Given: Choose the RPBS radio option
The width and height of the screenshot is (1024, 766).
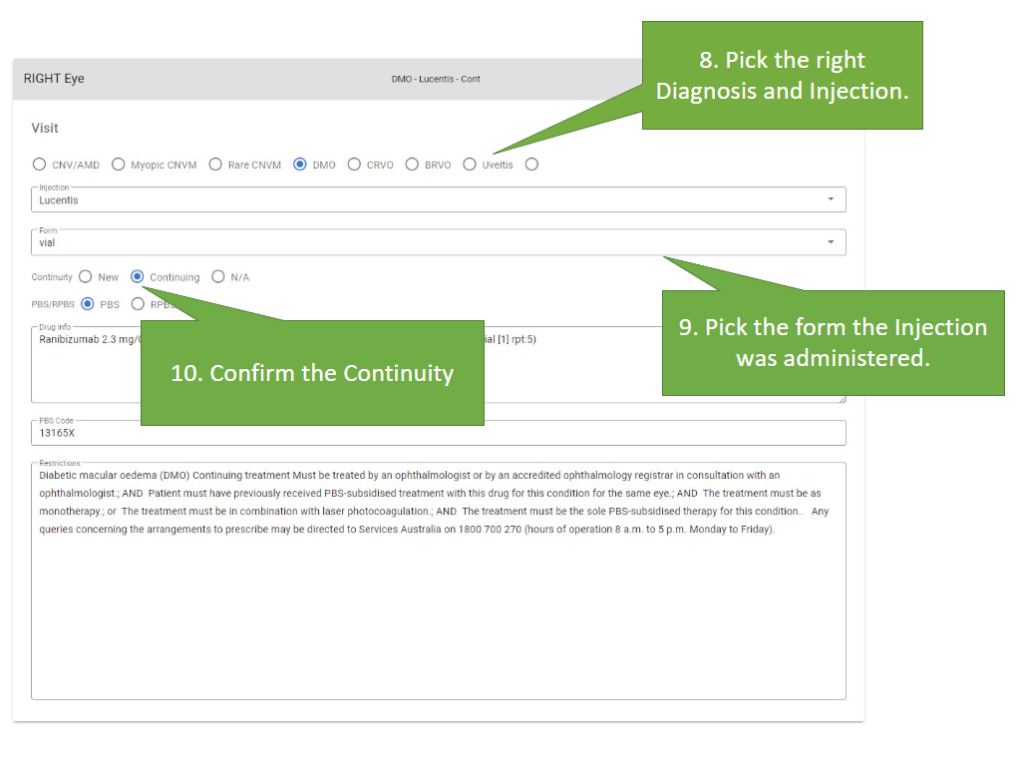Looking at the screenshot, I should (x=138, y=305).
